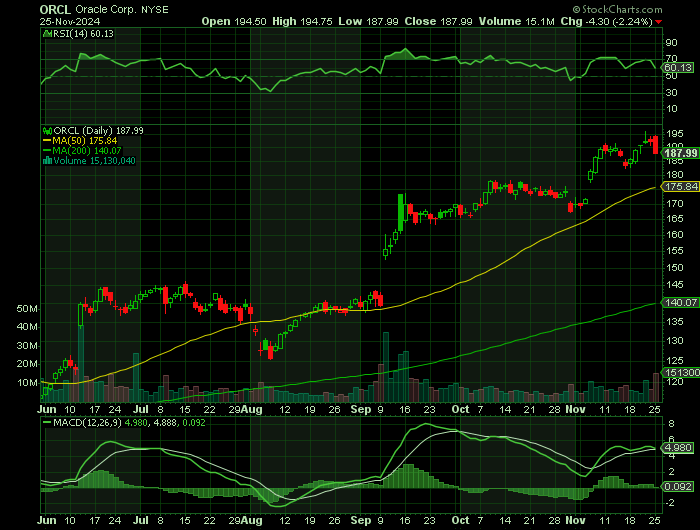This screenshot has height=530, width=700.
Task: Click the MA(200) 140.07 legend text
Action: click(x=87, y=150)
